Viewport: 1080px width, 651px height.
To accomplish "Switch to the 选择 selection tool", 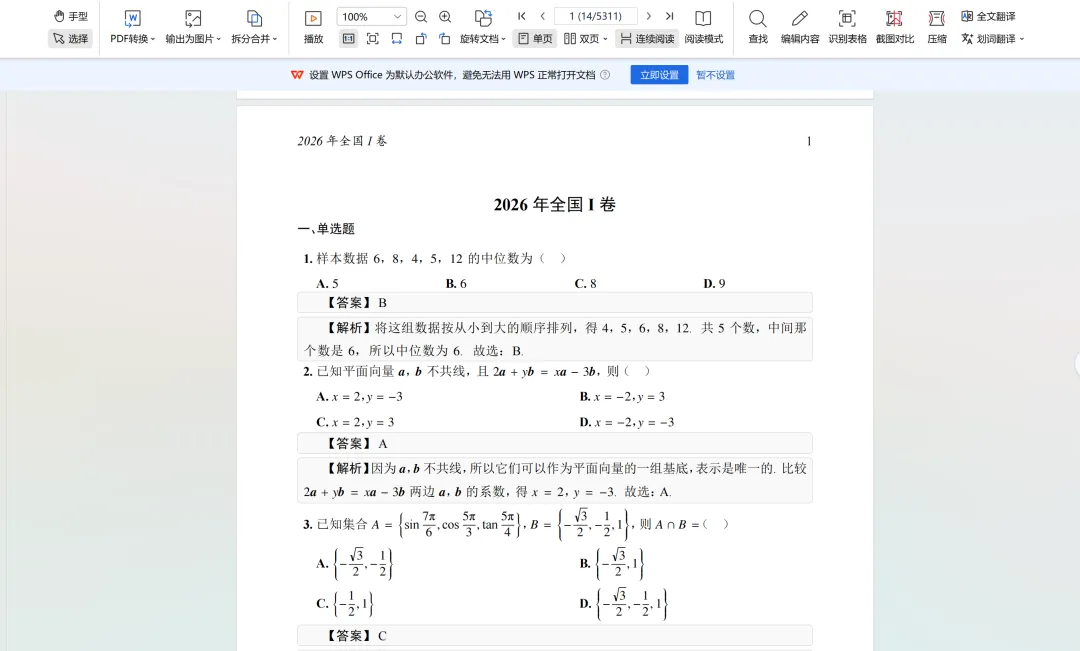I will click(71, 39).
